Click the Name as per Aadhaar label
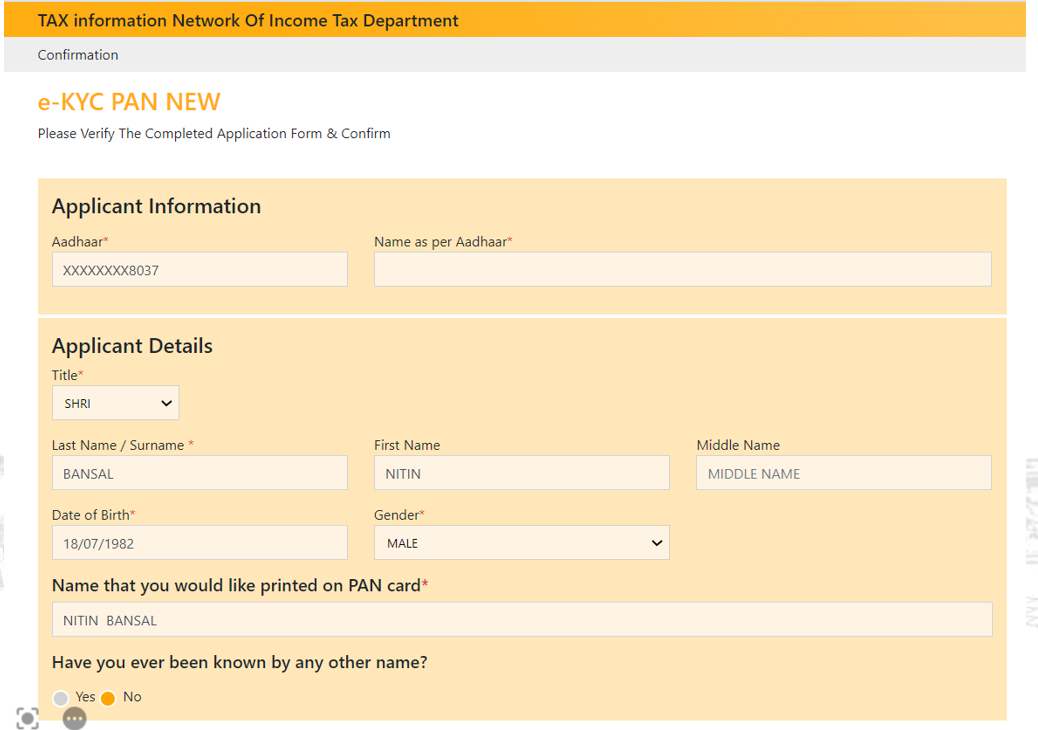The image size is (1038, 730). click(443, 242)
